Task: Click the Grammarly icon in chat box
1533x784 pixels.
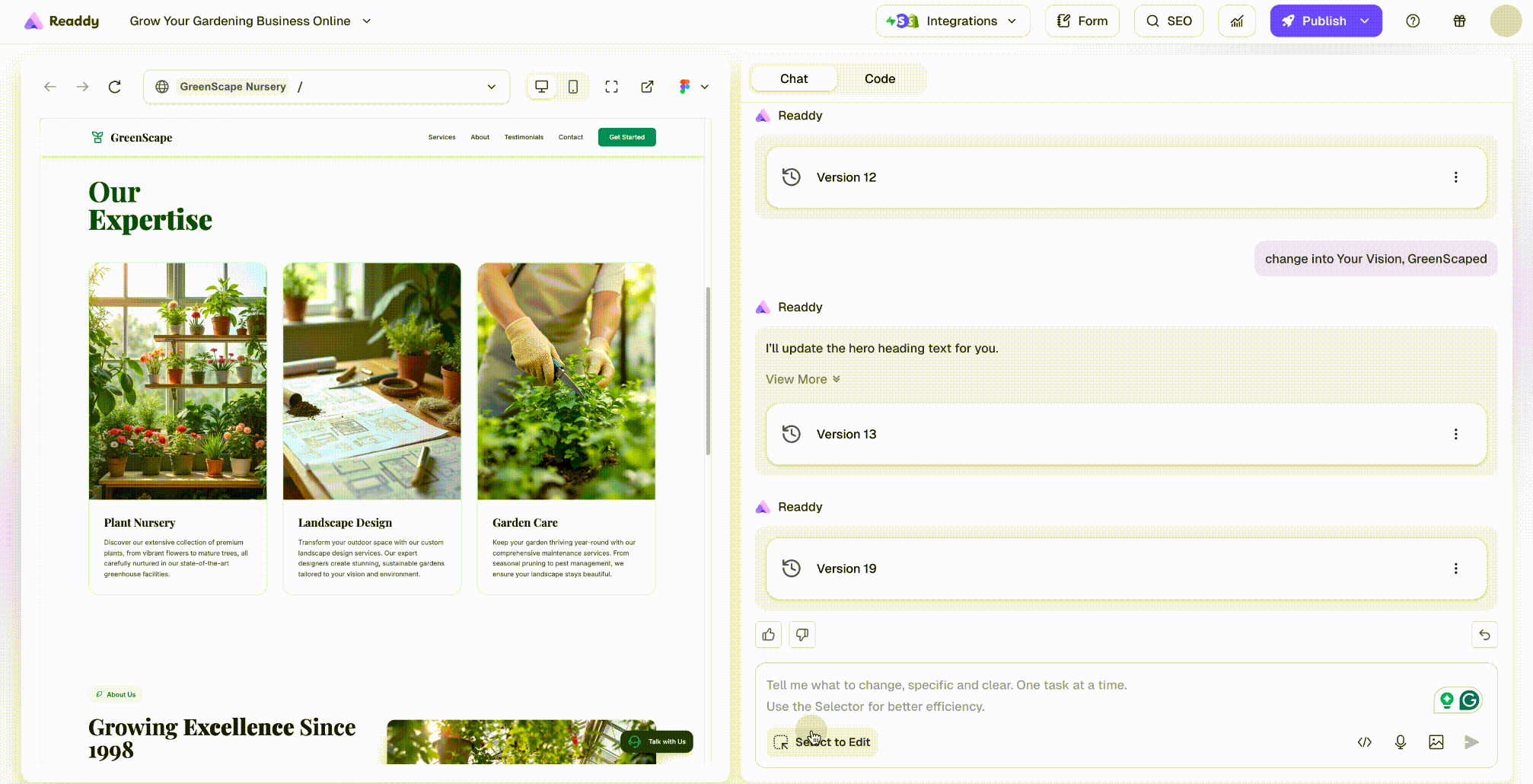Action: pos(1470,700)
